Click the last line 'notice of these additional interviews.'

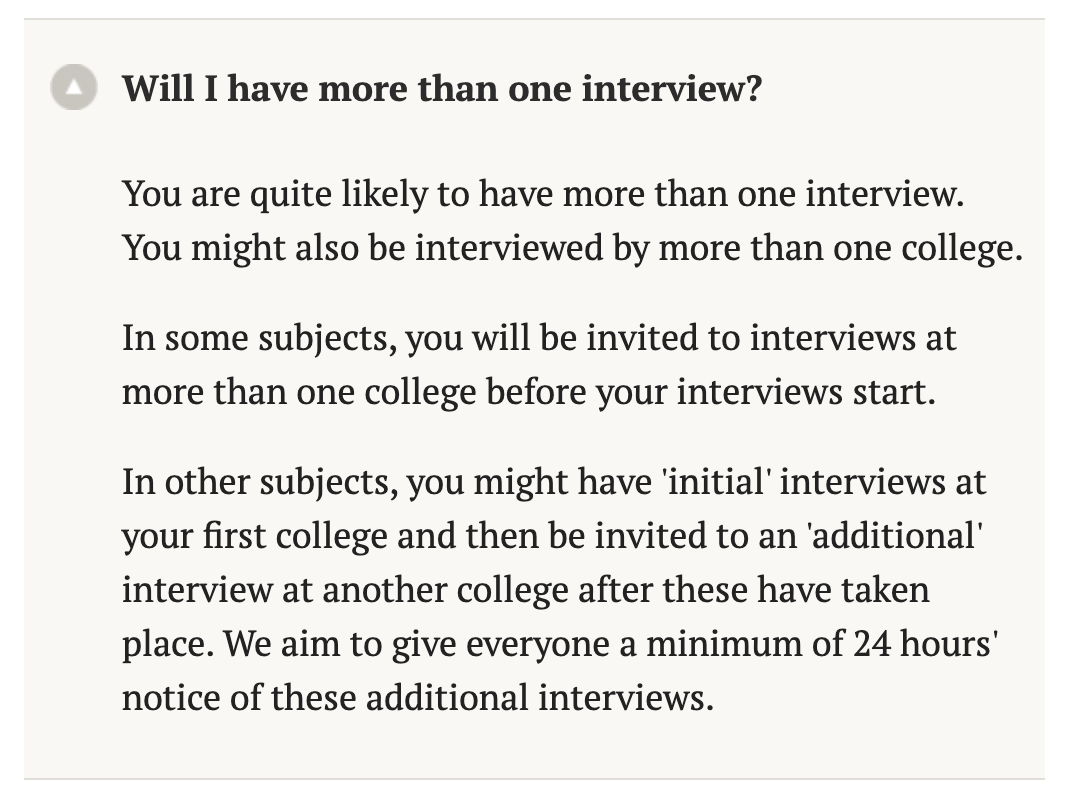tap(418, 696)
